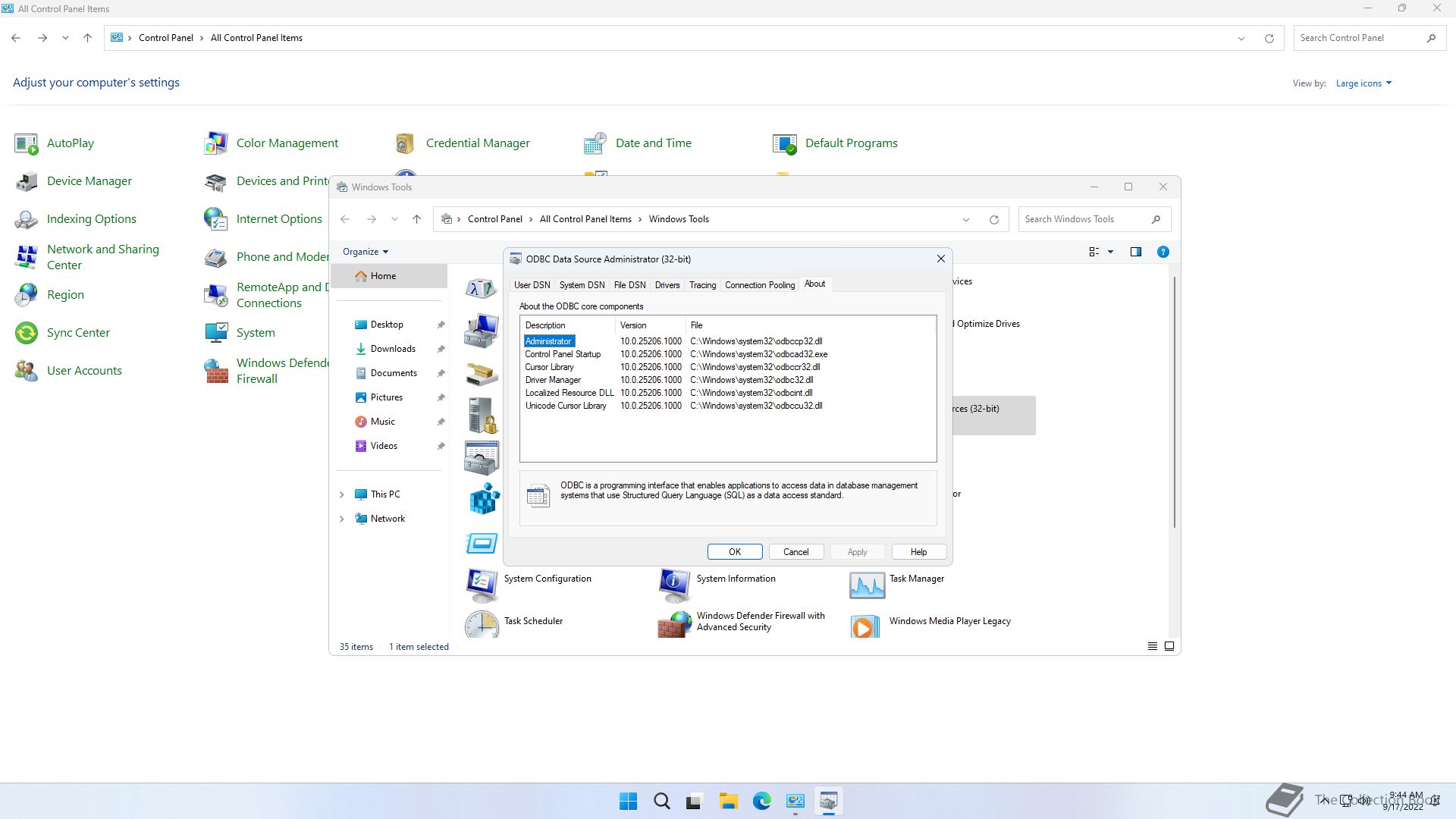Open Microsoft Edge from taskbar

point(761,802)
